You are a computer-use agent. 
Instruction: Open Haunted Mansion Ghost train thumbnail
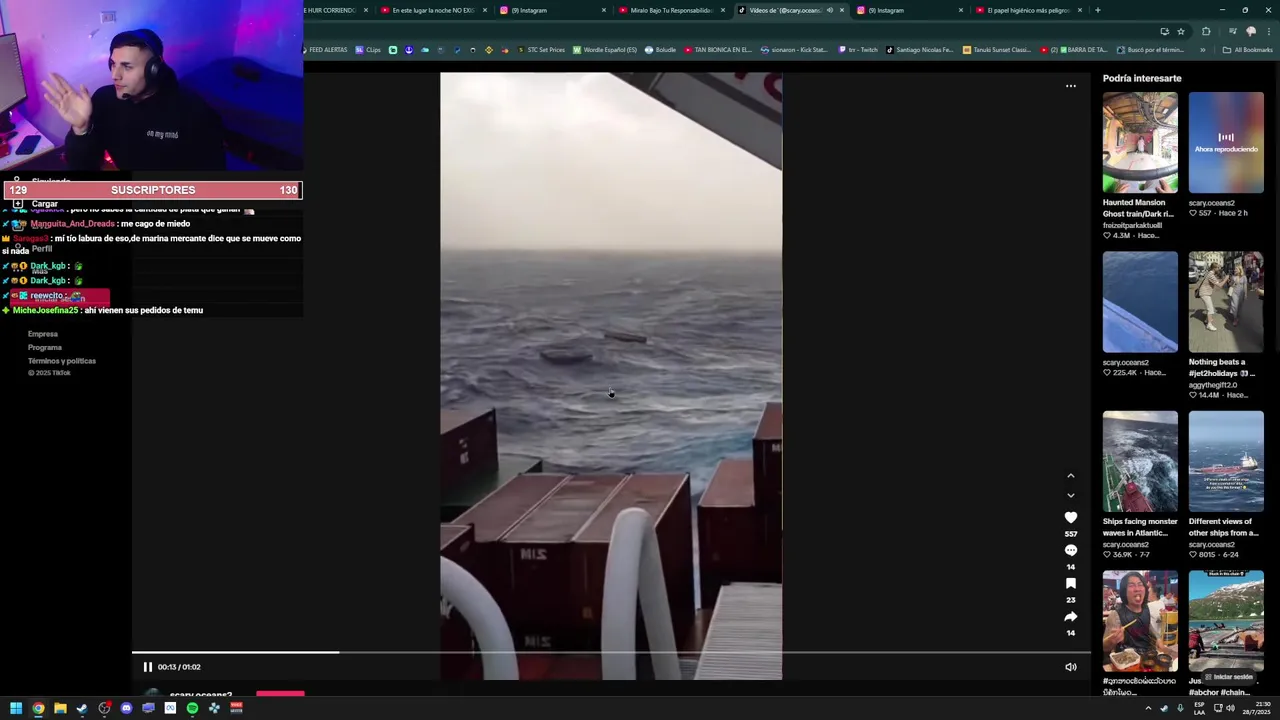[x=1140, y=142]
